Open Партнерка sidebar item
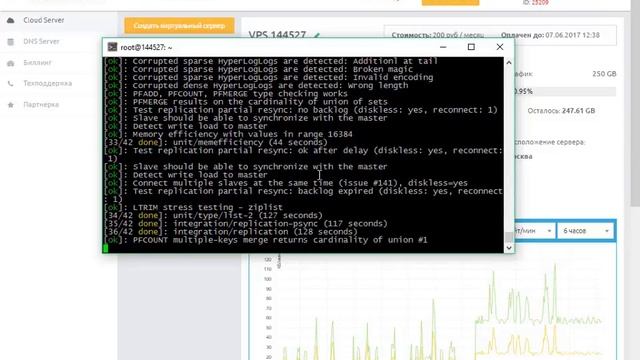Screen dimensions: 640x360 pyautogui.click(x=41, y=104)
